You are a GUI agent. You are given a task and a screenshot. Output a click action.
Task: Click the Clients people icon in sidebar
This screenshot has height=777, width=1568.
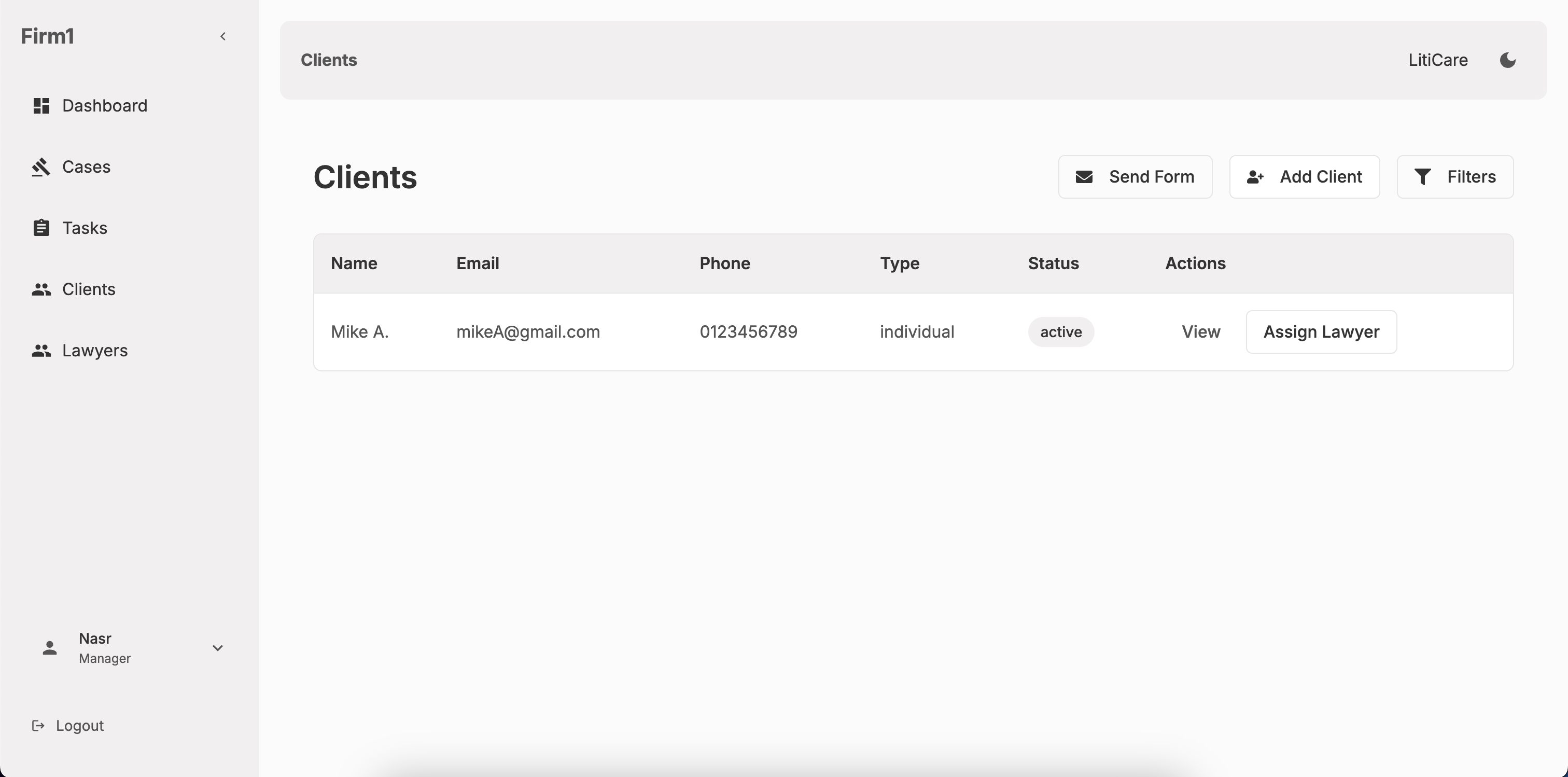click(x=41, y=289)
